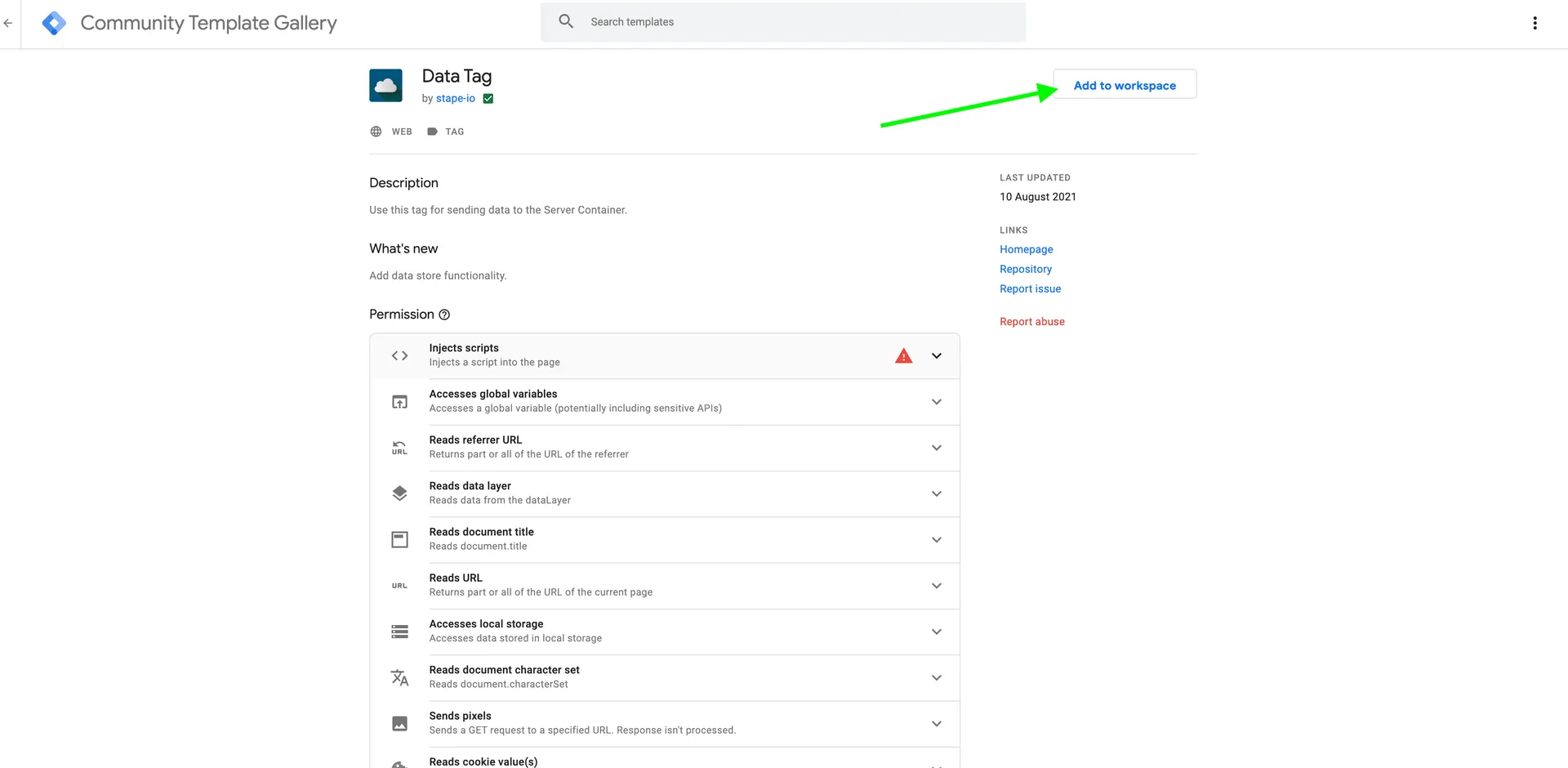Image resolution: width=1568 pixels, height=768 pixels.
Task: Click the Data Tag cloud thumbnail
Action: coord(385,85)
